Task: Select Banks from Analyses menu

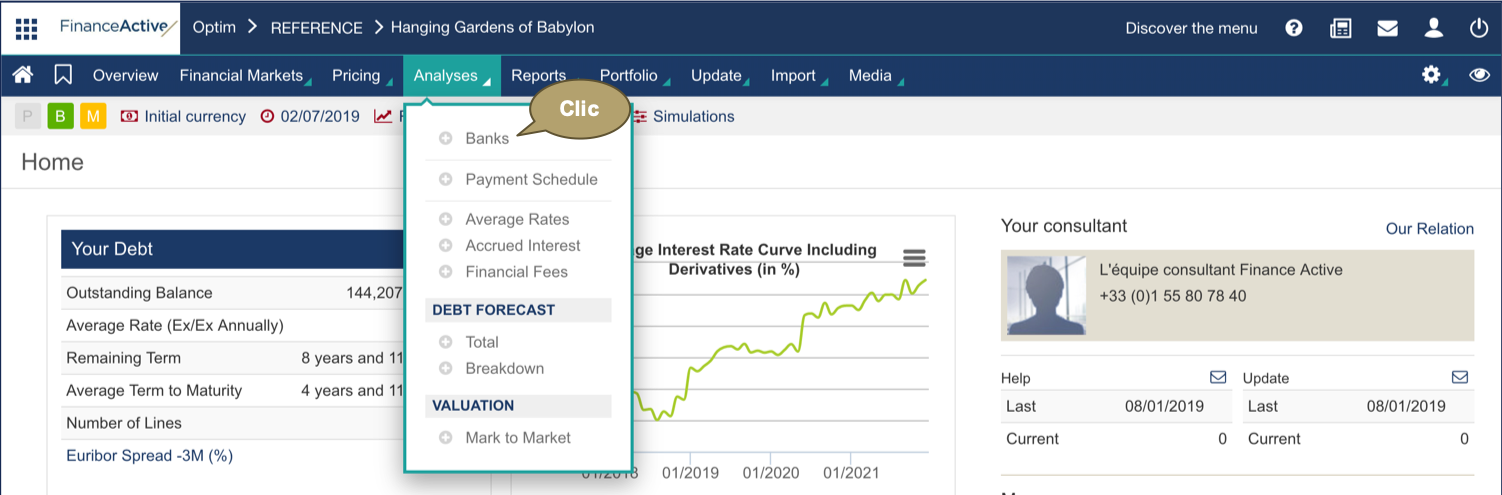Action: coord(486,139)
